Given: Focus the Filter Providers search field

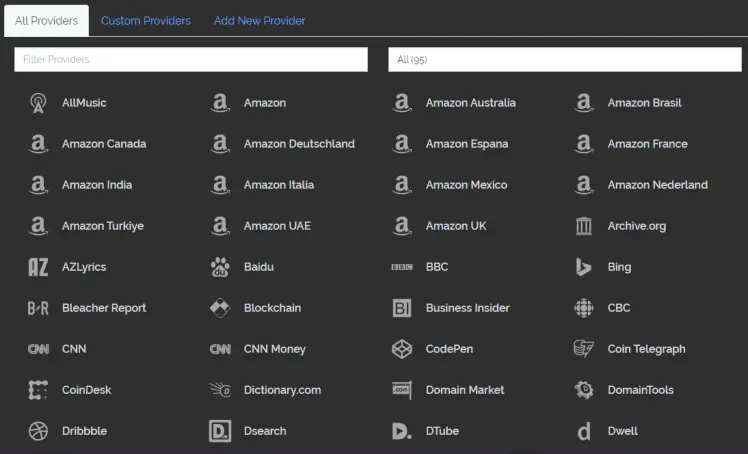Looking at the screenshot, I should pos(191,60).
